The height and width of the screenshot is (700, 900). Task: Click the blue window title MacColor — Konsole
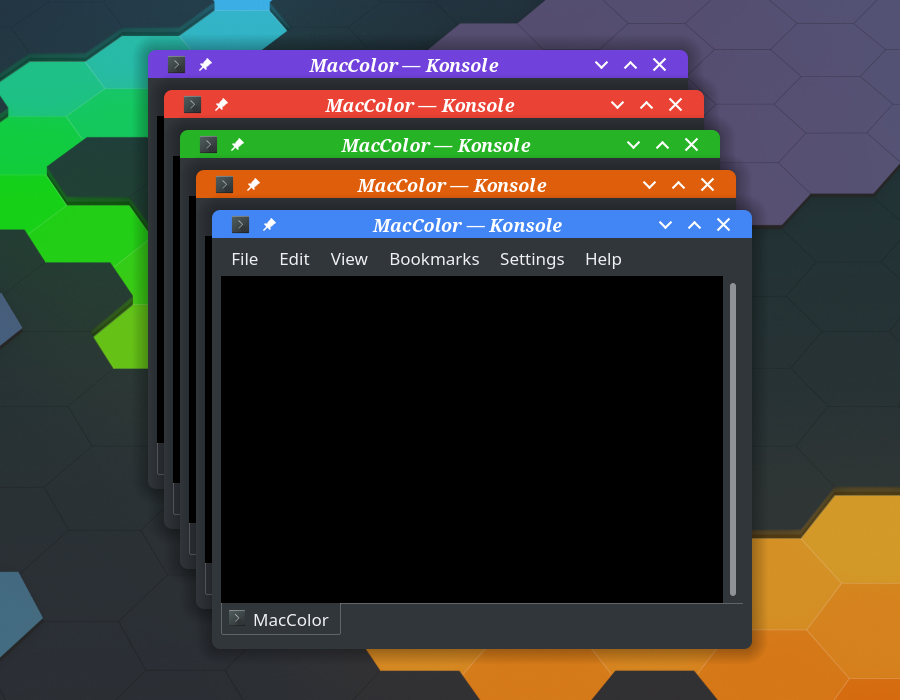coord(467,225)
